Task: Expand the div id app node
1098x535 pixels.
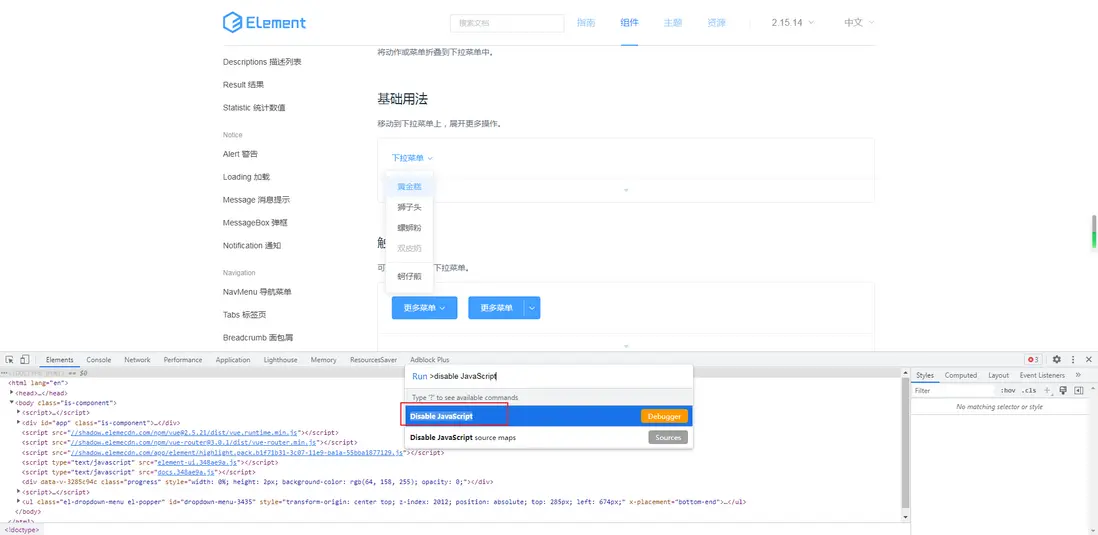Action: (19, 423)
